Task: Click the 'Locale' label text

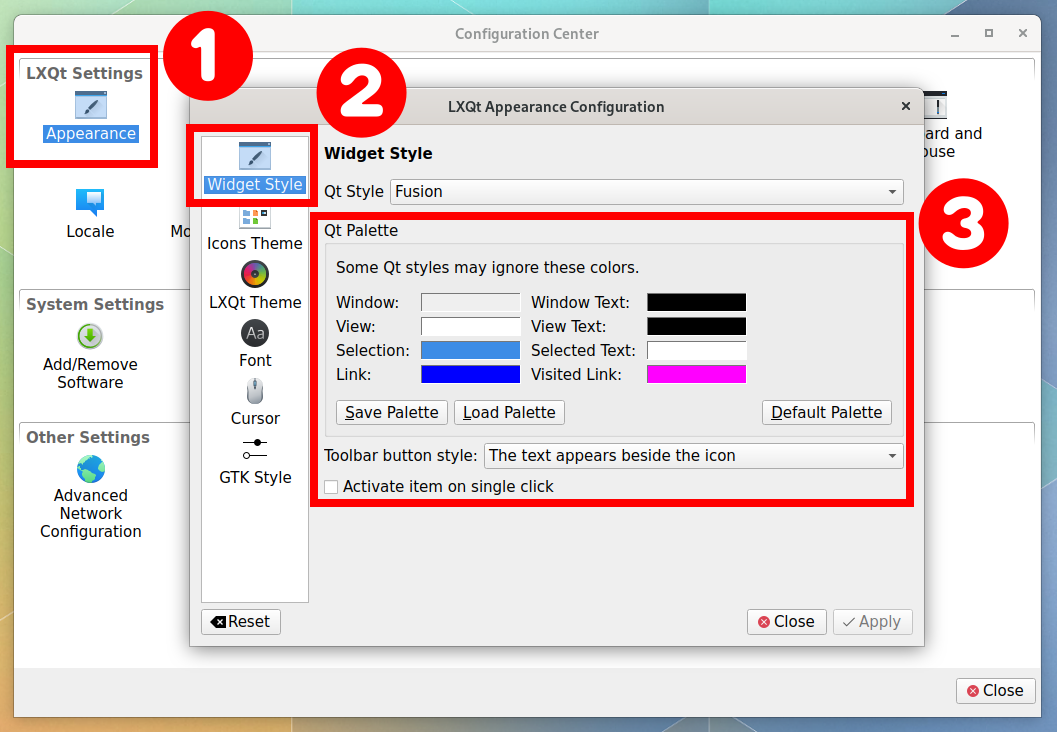Action: [90, 231]
